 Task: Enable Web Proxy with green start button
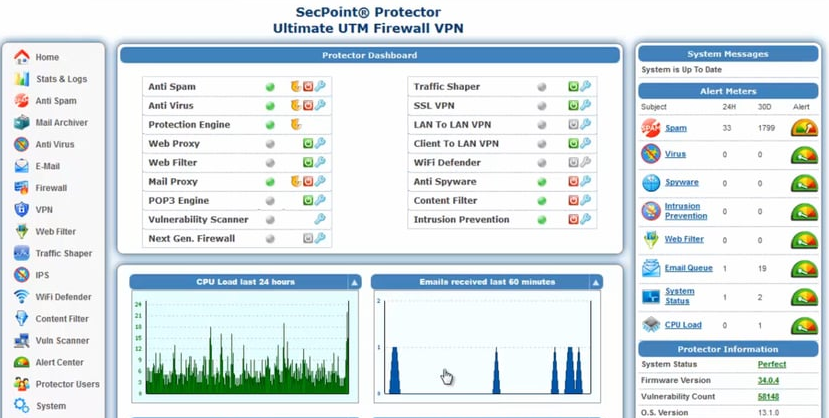click(309, 144)
